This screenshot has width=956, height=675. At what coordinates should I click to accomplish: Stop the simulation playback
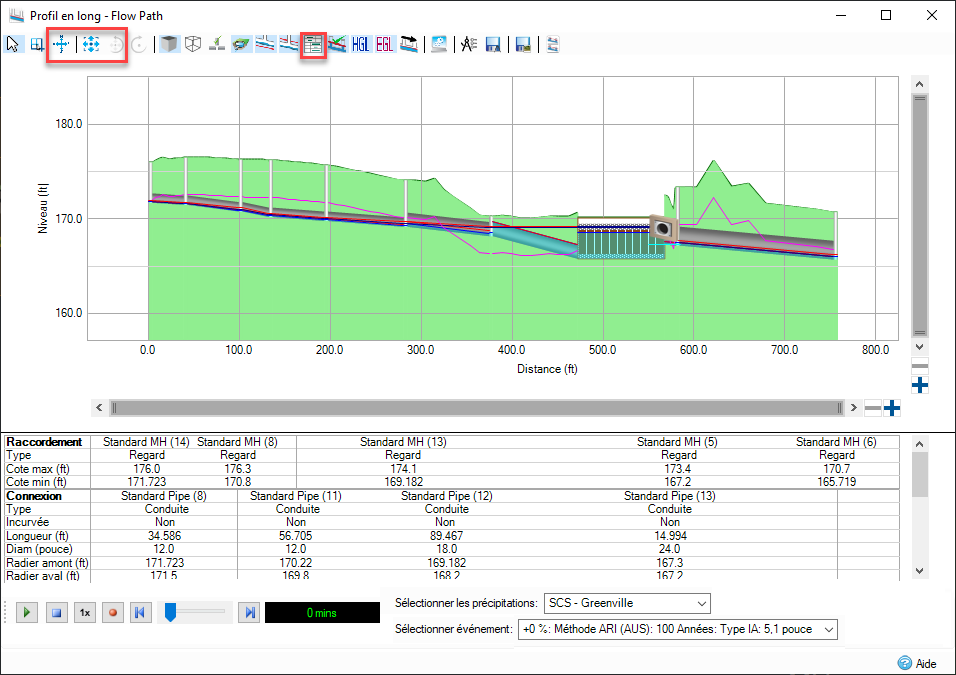[57, 612]
